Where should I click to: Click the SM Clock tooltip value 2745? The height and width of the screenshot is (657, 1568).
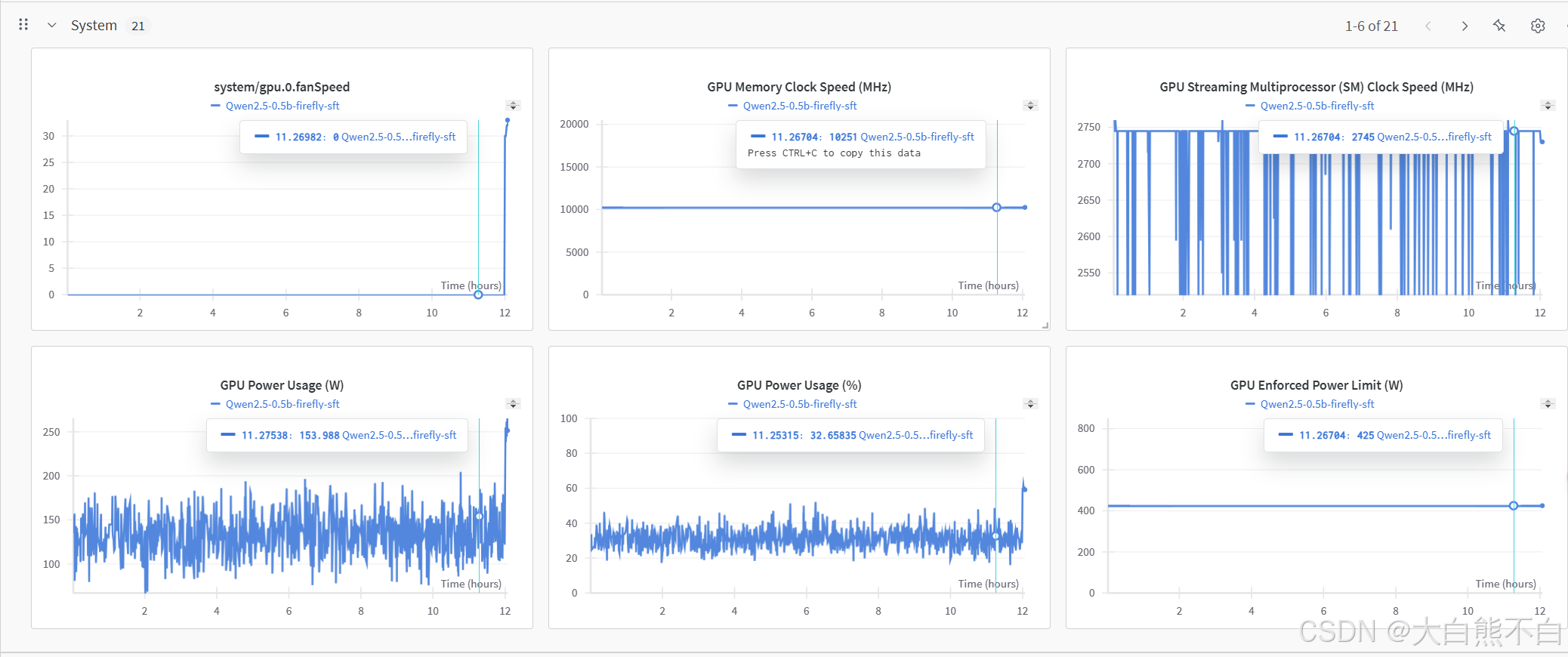coord(1363,137)
